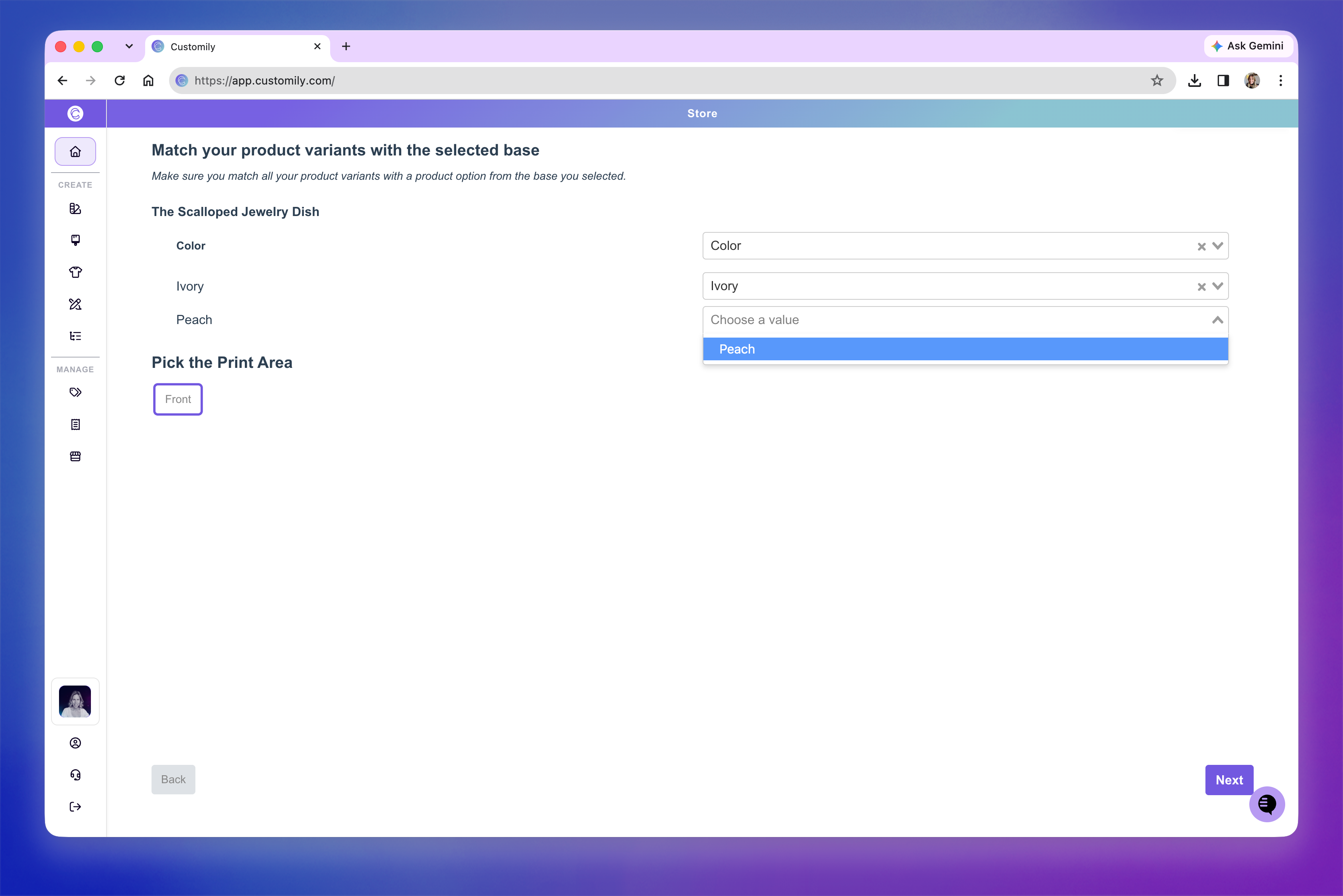Open the chat bubble widget
1343x896 pixels.
coord(1267,804)
